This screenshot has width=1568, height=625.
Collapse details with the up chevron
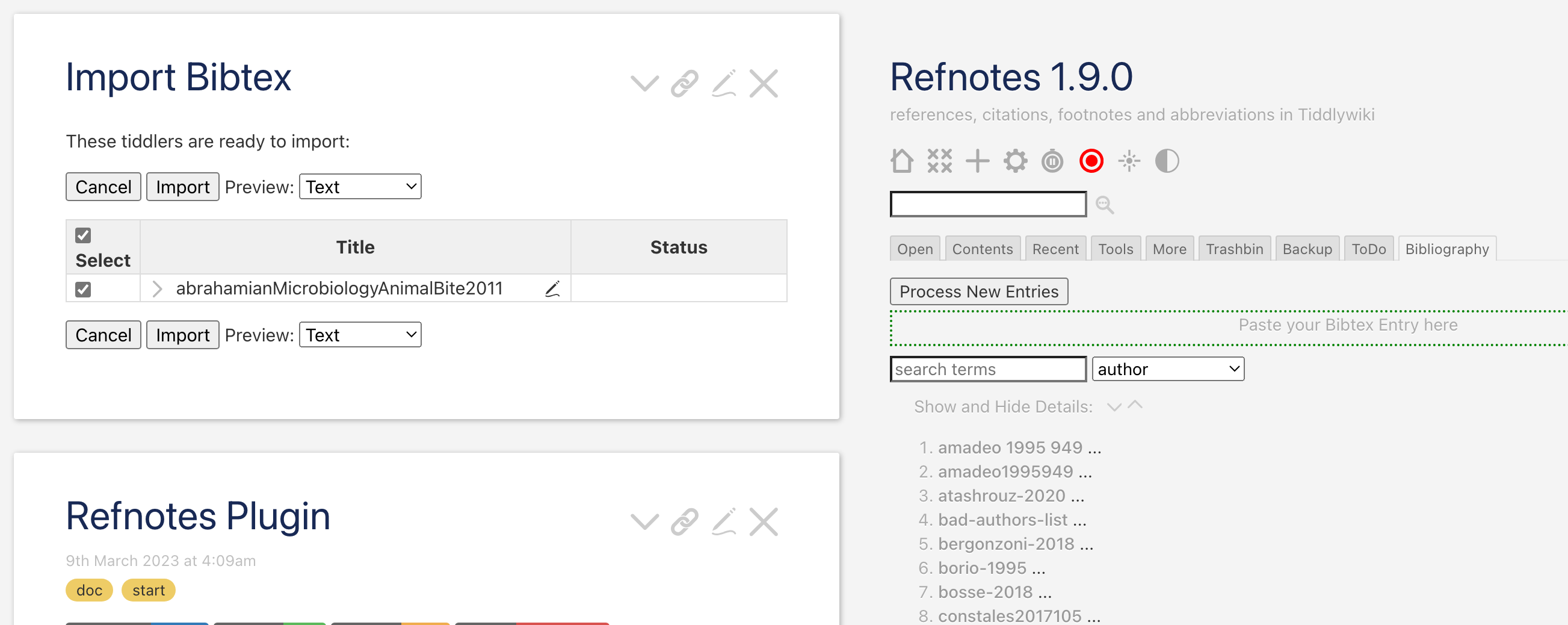point(1135,405)
